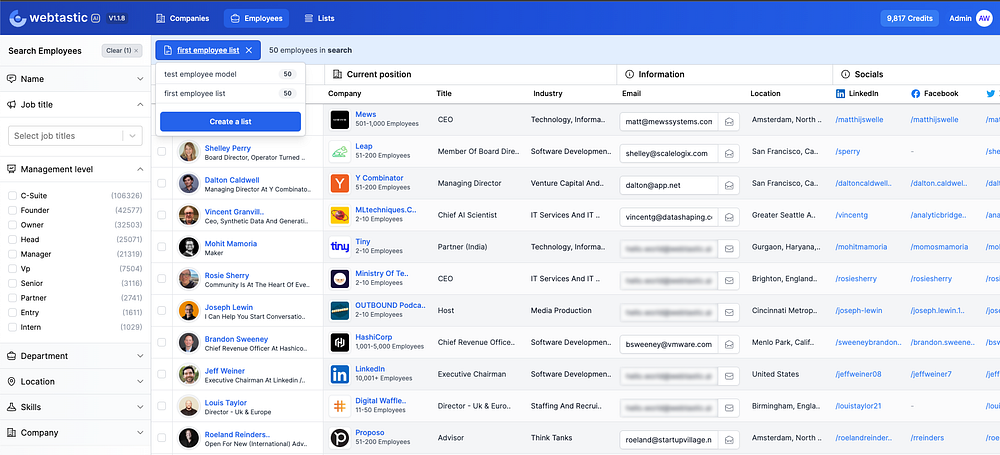Reveal email icon in Rosie Sherry row
This screenshot has height=455, width=1000.
[x=729, y=281]
